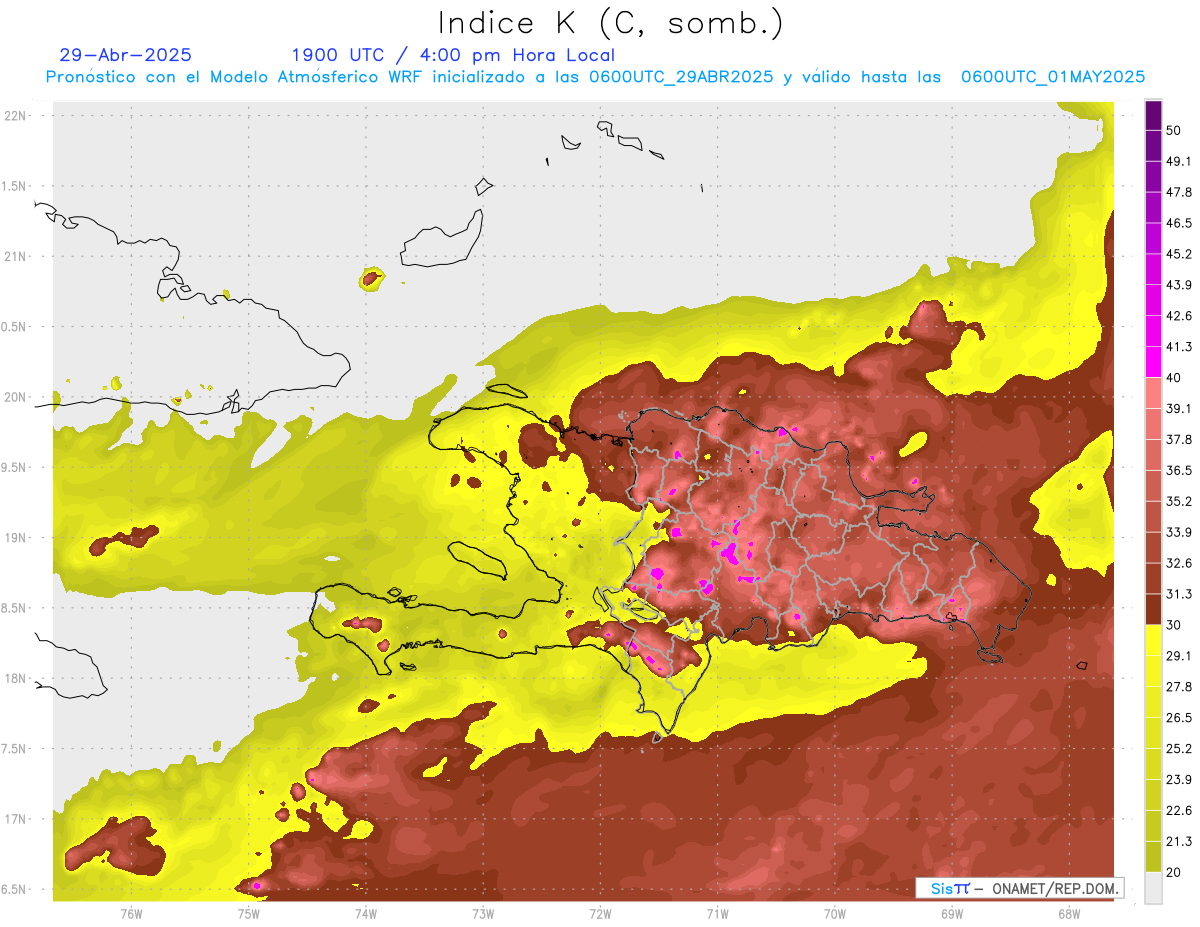1200x927 pixels.
Task: Click the longitude axis label "73W"
Action: [483, 914]
